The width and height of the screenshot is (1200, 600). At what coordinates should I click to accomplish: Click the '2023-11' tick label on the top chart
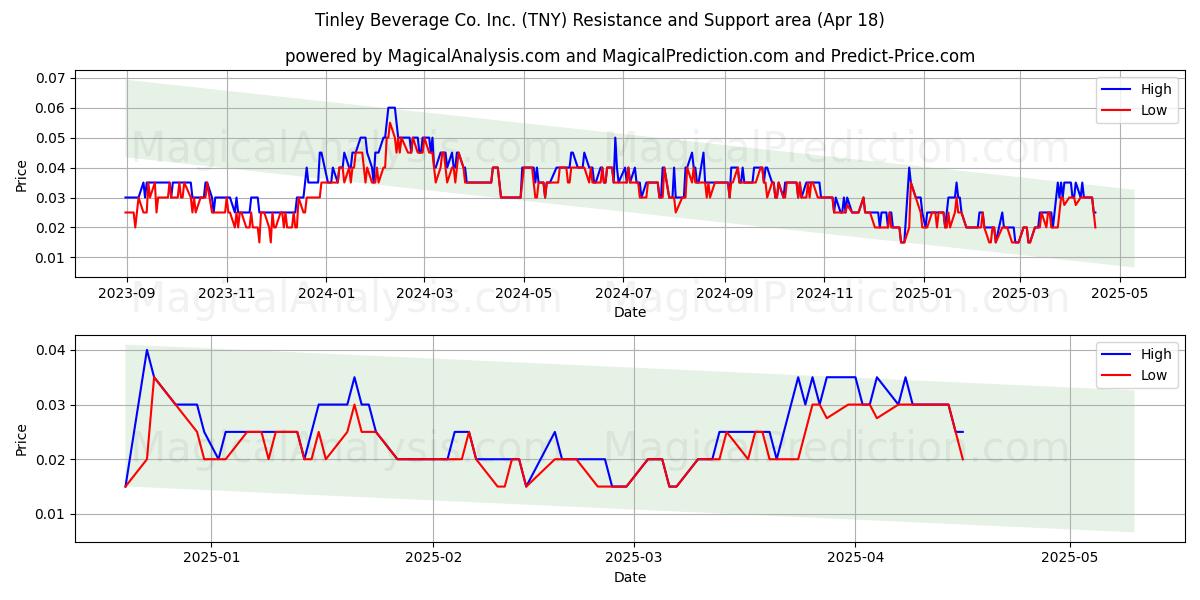pos(227,294)
